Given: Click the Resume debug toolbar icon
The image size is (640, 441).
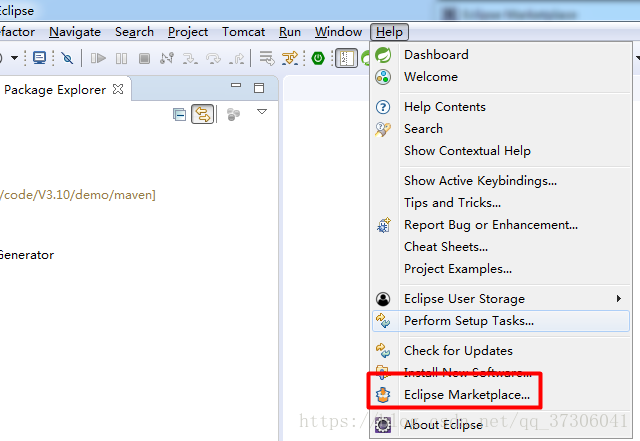Looking at the screenshot, I should click(98, 58).
